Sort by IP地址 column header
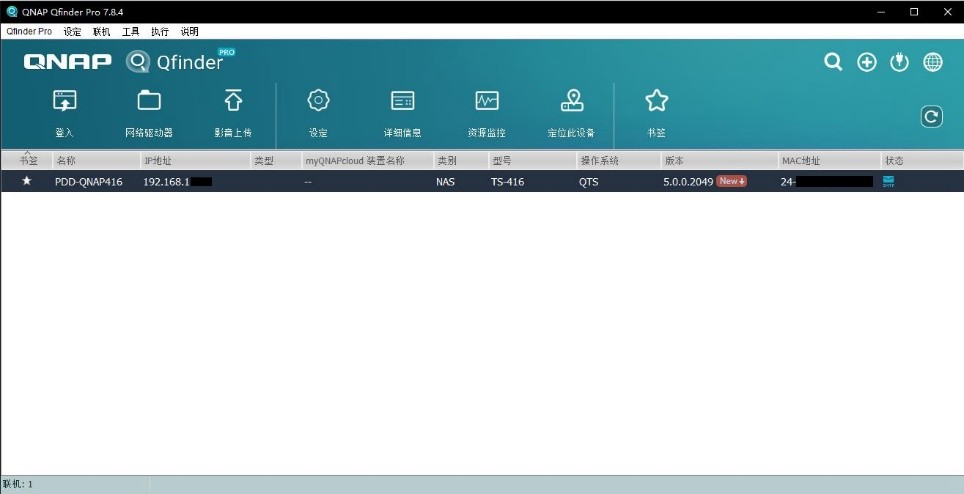 [196, 160]
